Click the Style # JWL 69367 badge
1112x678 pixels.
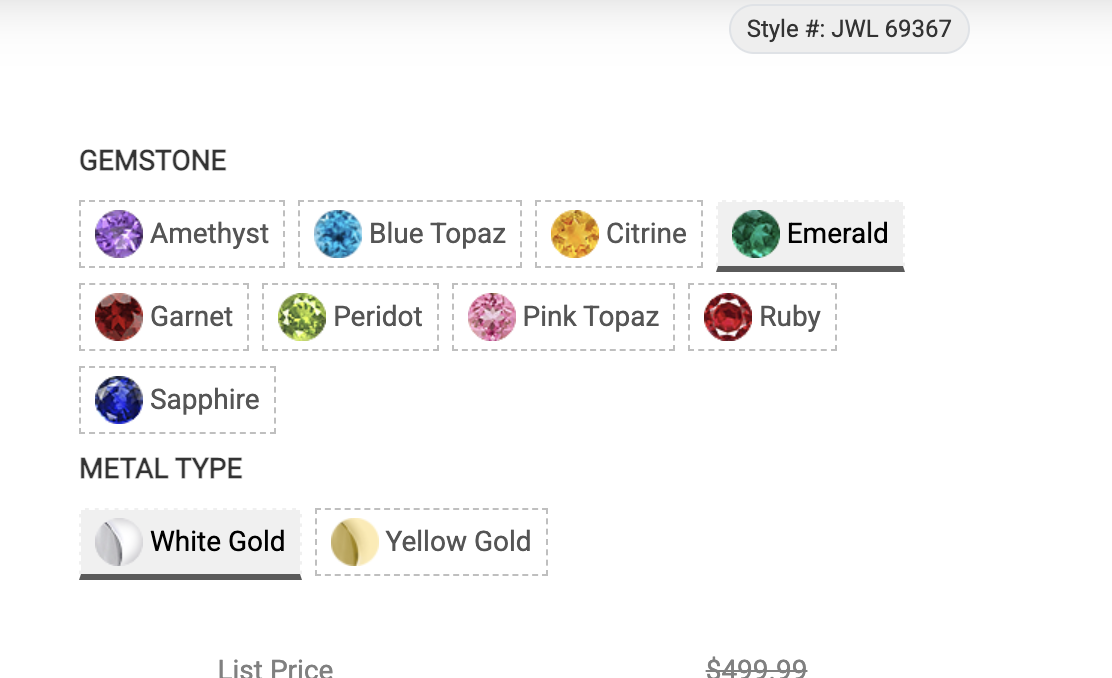tap(849, 29)
